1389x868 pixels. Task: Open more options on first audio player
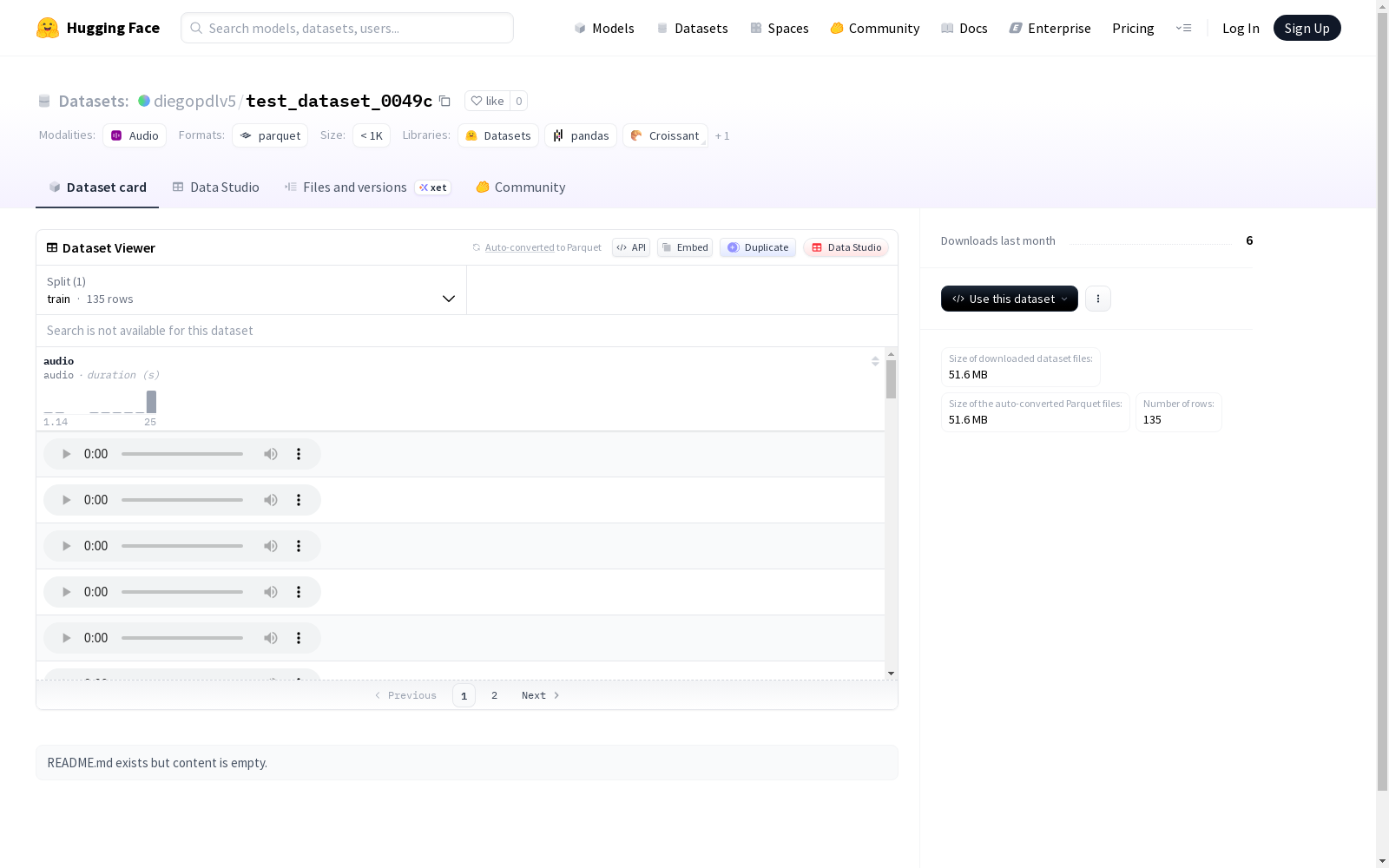299,454
